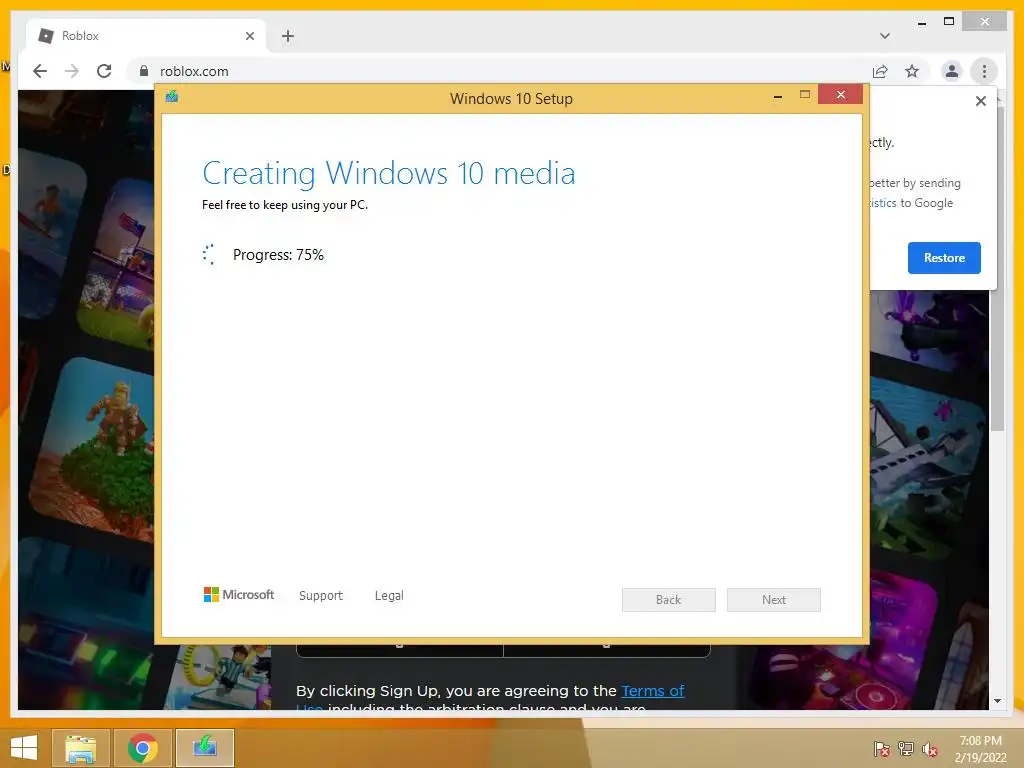1024x768 pixels.
Task: Click the network tray icon
Action: coord(906,749)
